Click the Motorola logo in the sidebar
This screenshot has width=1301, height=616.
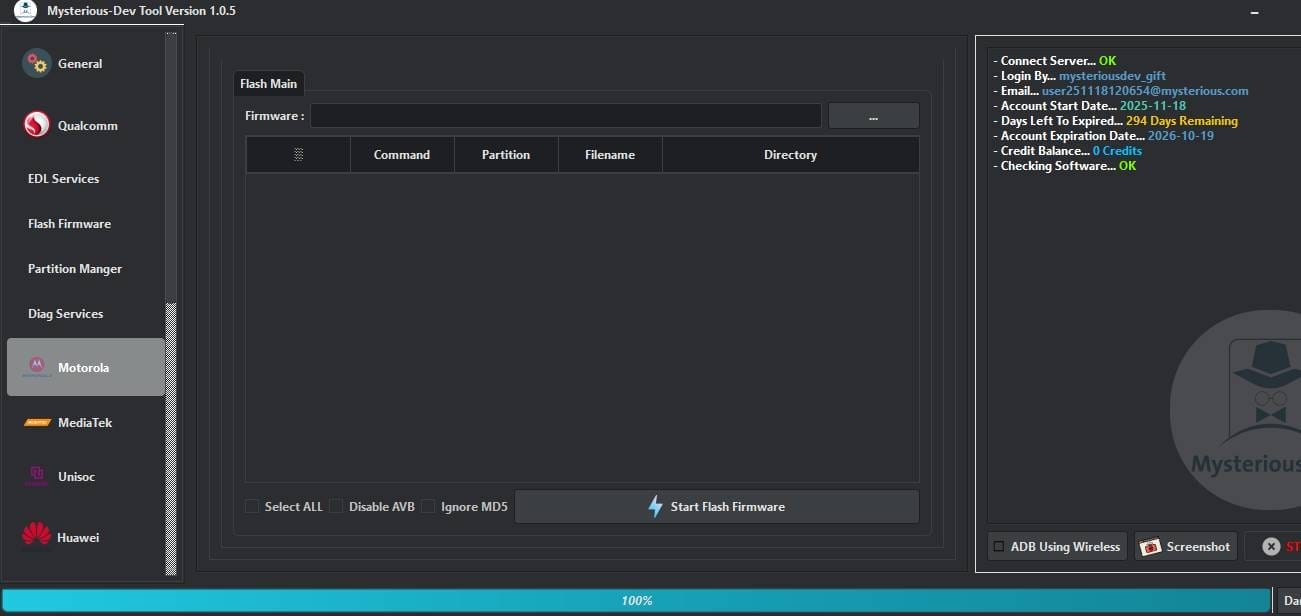tap(35, 366)
